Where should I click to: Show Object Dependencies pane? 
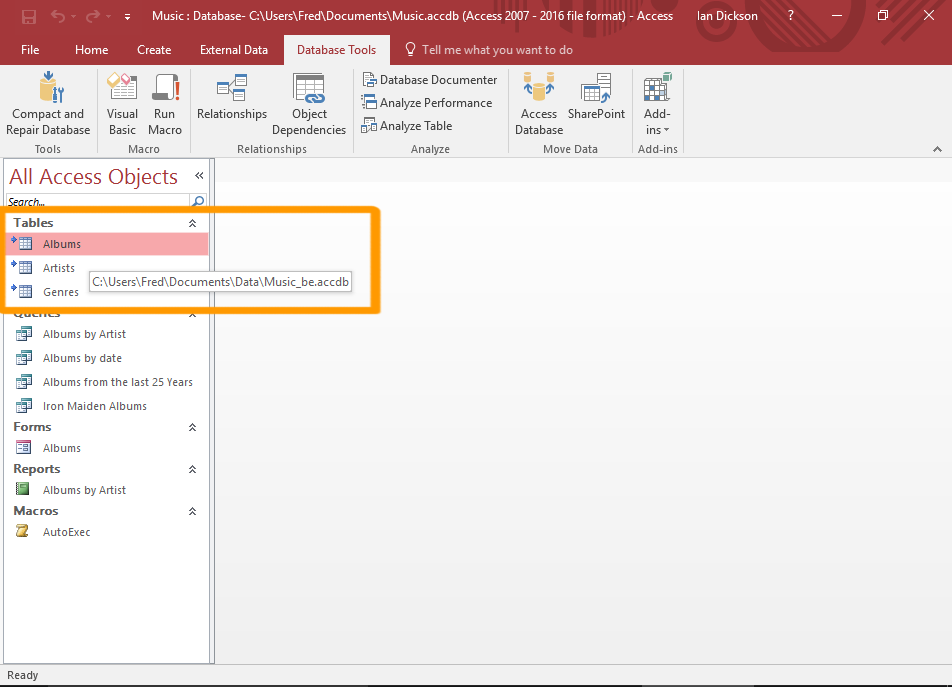(x=309, y=104)
